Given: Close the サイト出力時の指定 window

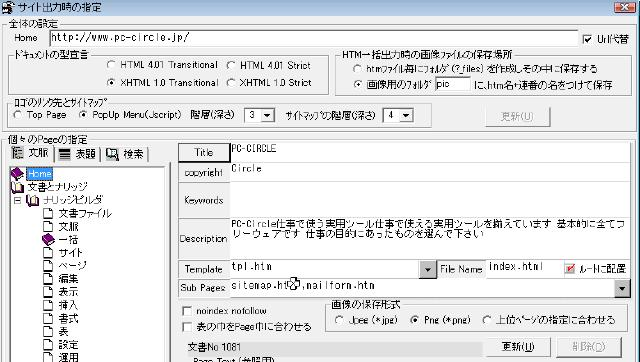Looking at the screenshot, I should click(x=624, y=7).
